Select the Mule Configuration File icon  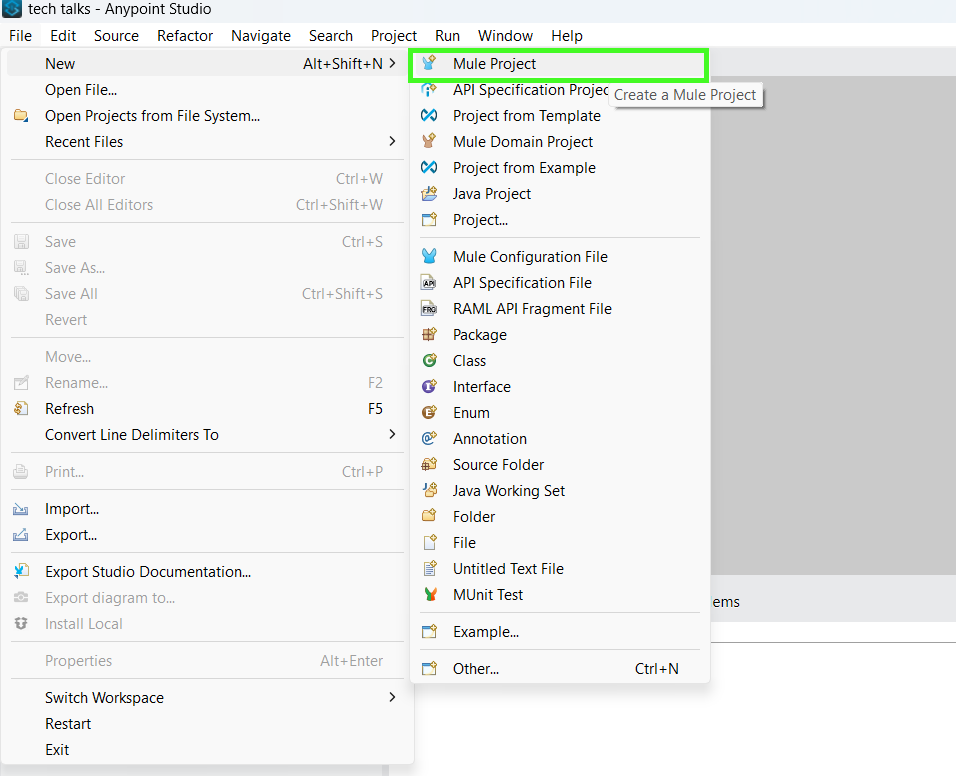click(x=429, y=256)
